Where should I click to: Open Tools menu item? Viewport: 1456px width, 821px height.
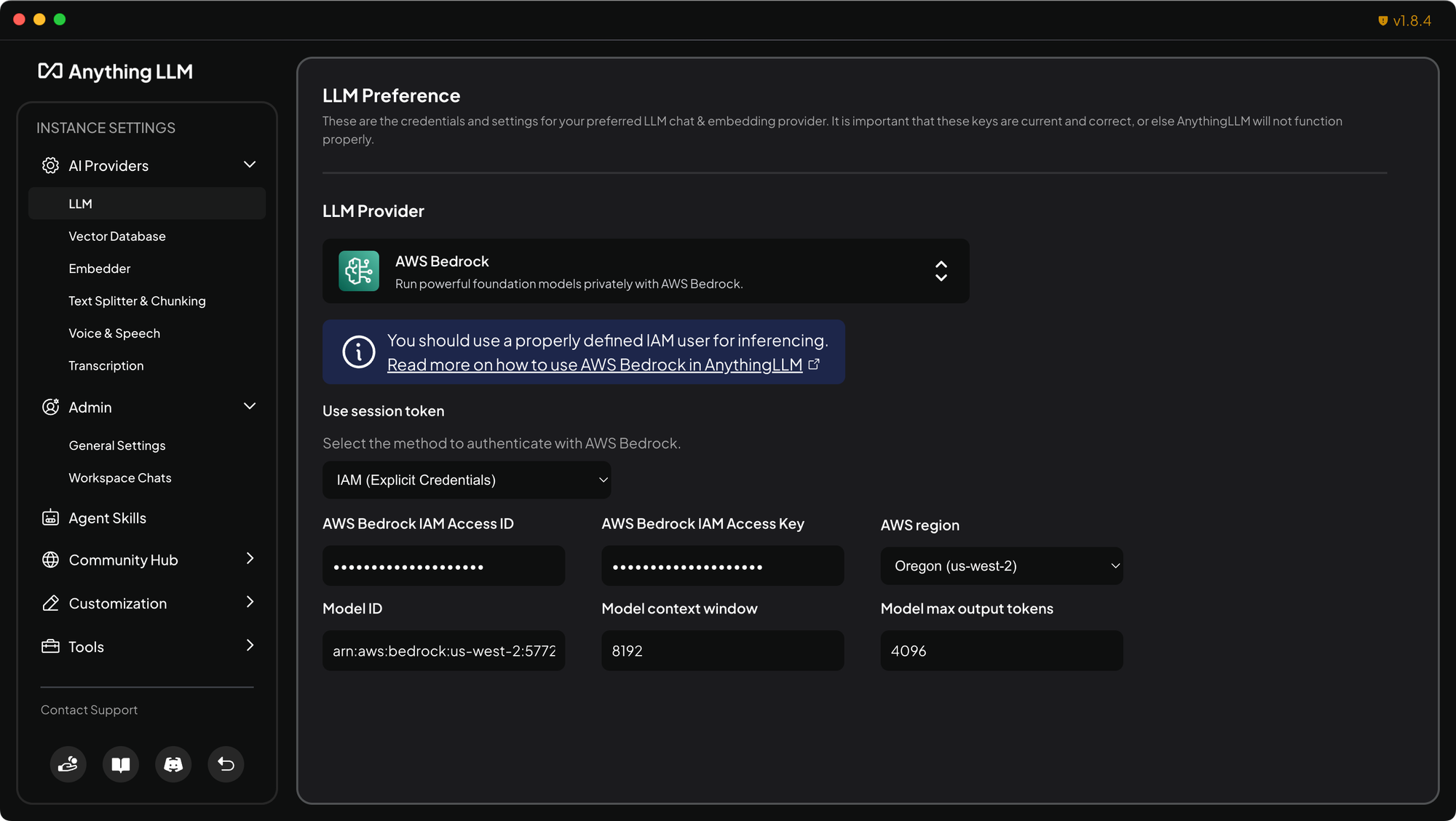point(86,647)
